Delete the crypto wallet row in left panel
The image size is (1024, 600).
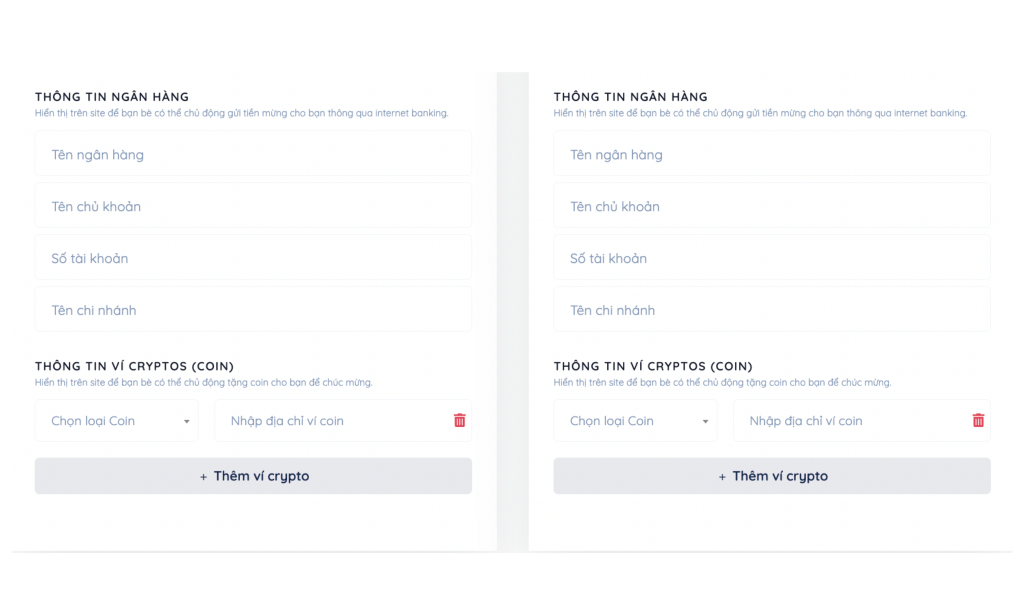tap(460, 421)
